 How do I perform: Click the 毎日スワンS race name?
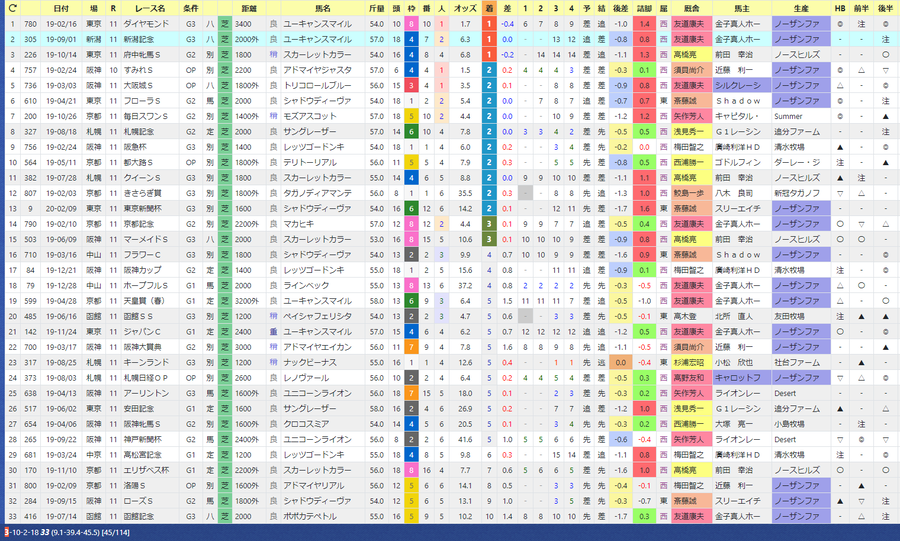(146, 116)
